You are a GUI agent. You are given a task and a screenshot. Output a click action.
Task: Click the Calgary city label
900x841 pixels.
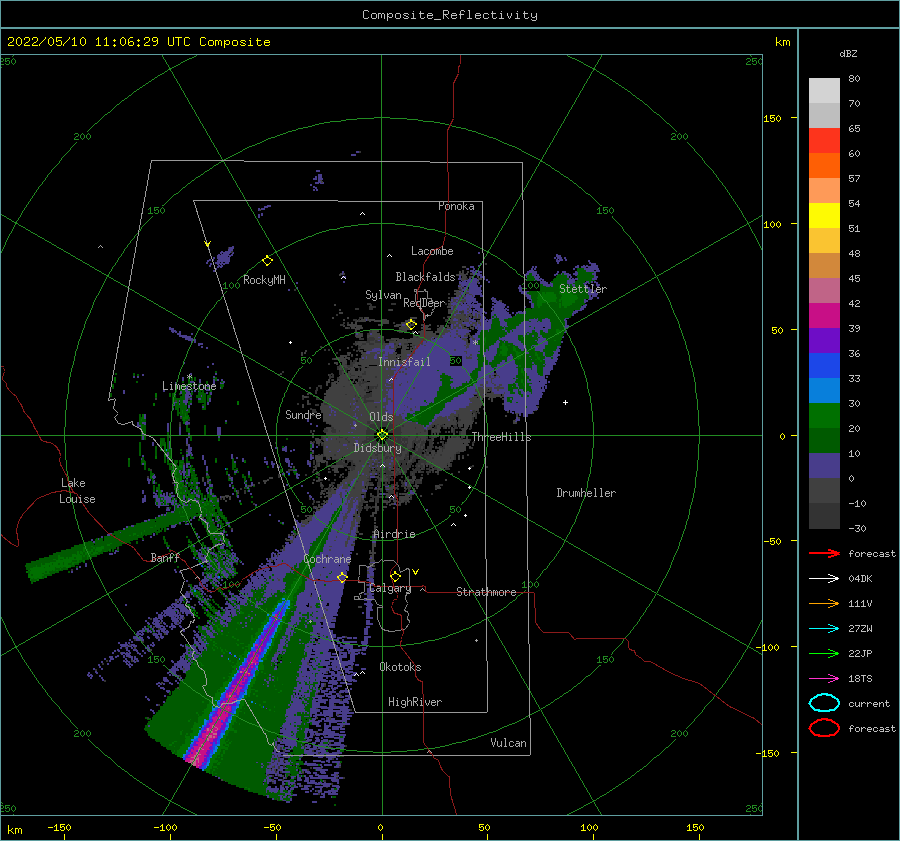(x=390, y=588)
